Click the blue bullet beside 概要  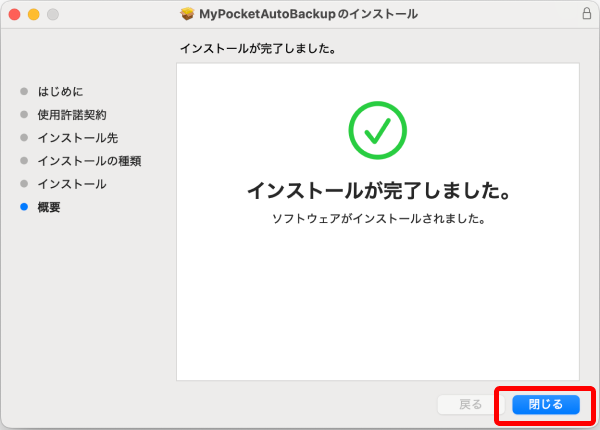point(24,207)
